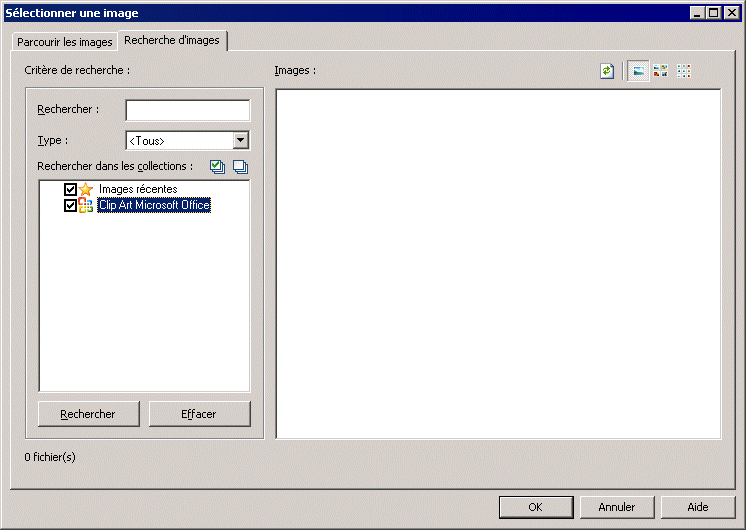746x530 pixels.
Task: Select Clip Art Microsoft Office tree row
Action: tap(154, 205)
